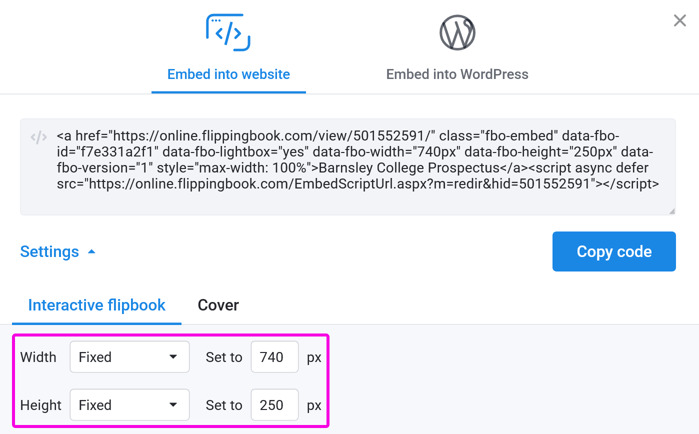Open Width mode via its dropdown arrow
The width and height of the screenshot is (699, 434).
173,356
